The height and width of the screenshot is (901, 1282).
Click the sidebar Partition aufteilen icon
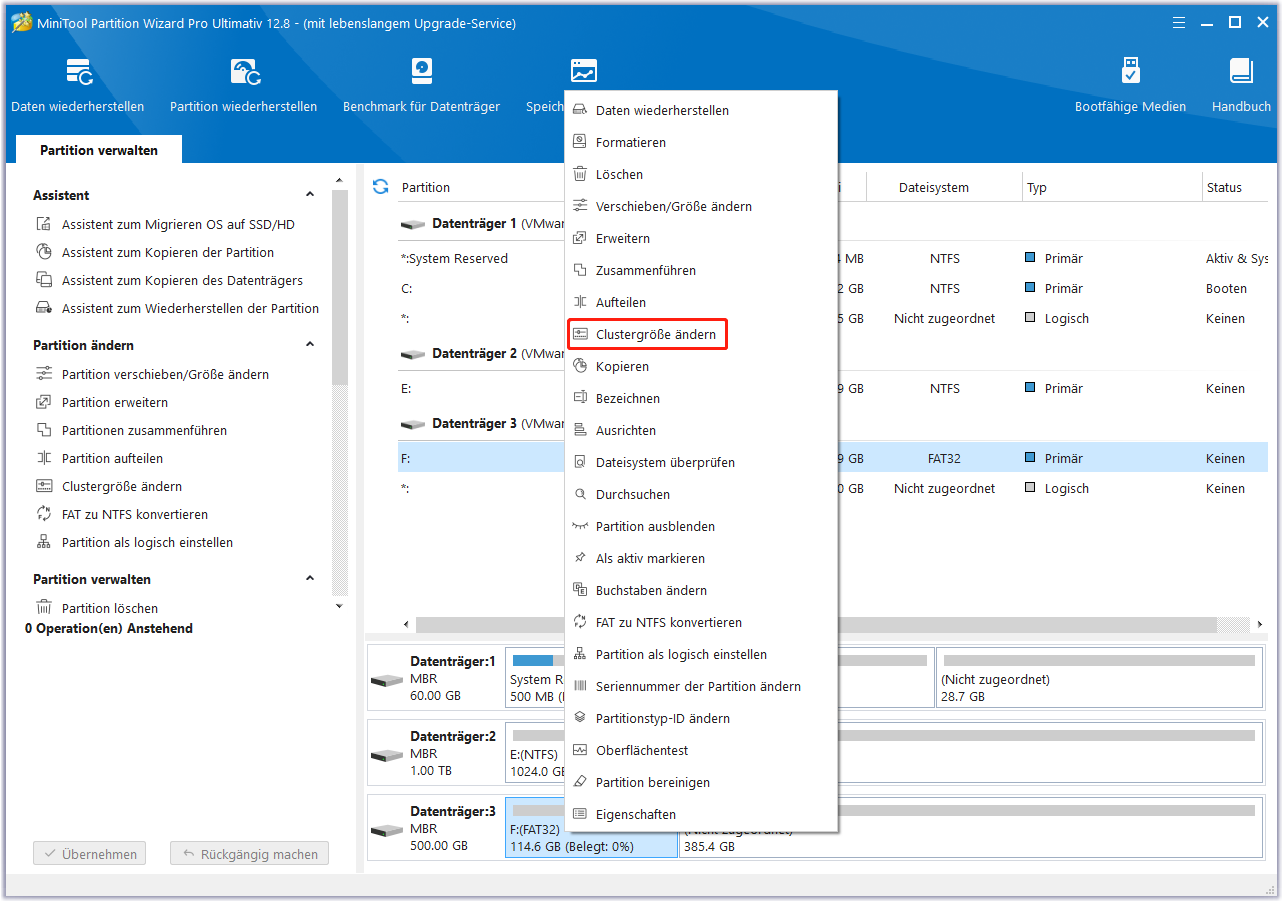point(44,458)
